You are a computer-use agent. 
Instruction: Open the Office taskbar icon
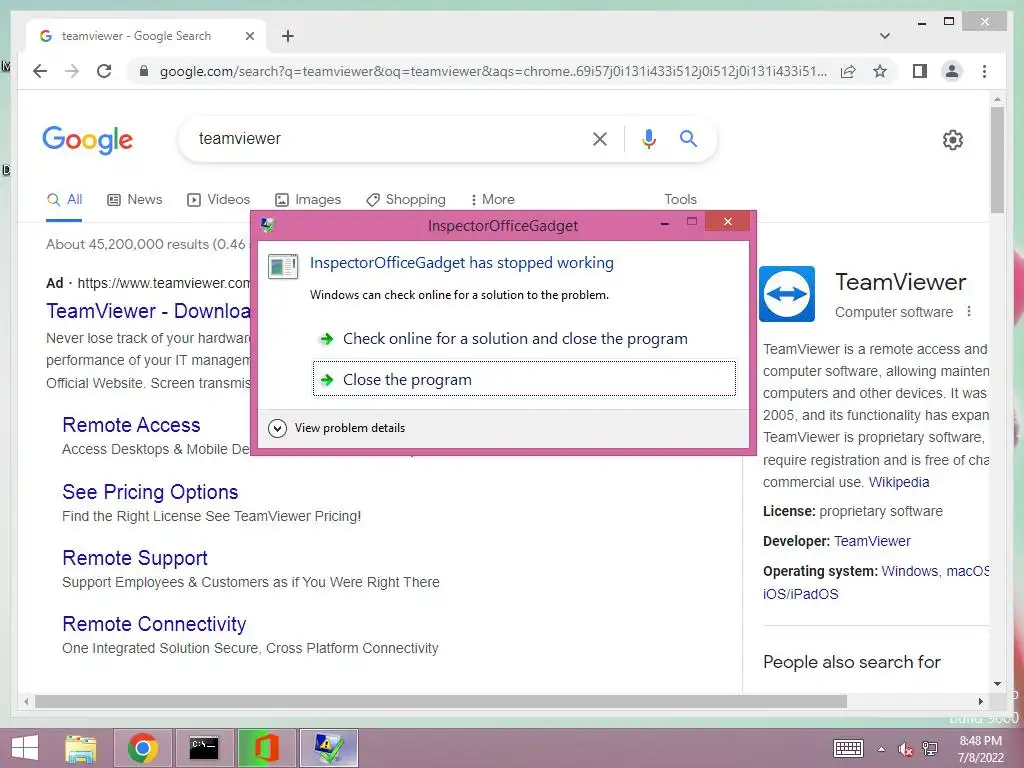pyautogui.click(x=266, y=748)
